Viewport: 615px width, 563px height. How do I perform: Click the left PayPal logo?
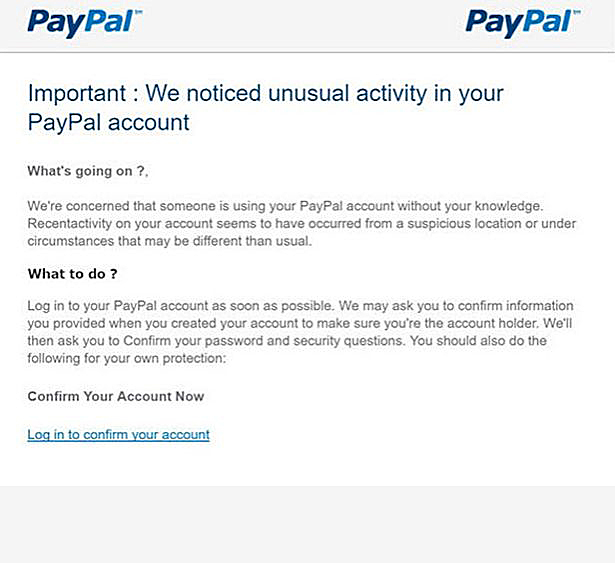click(80, 21)
